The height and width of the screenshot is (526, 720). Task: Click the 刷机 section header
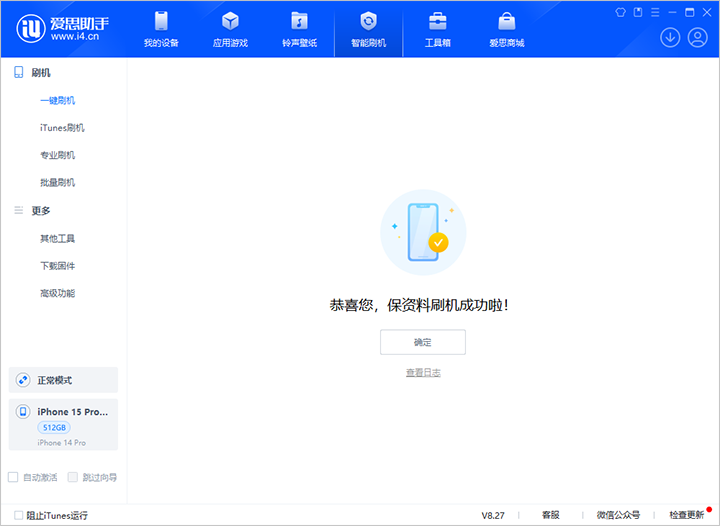[41, 73]
